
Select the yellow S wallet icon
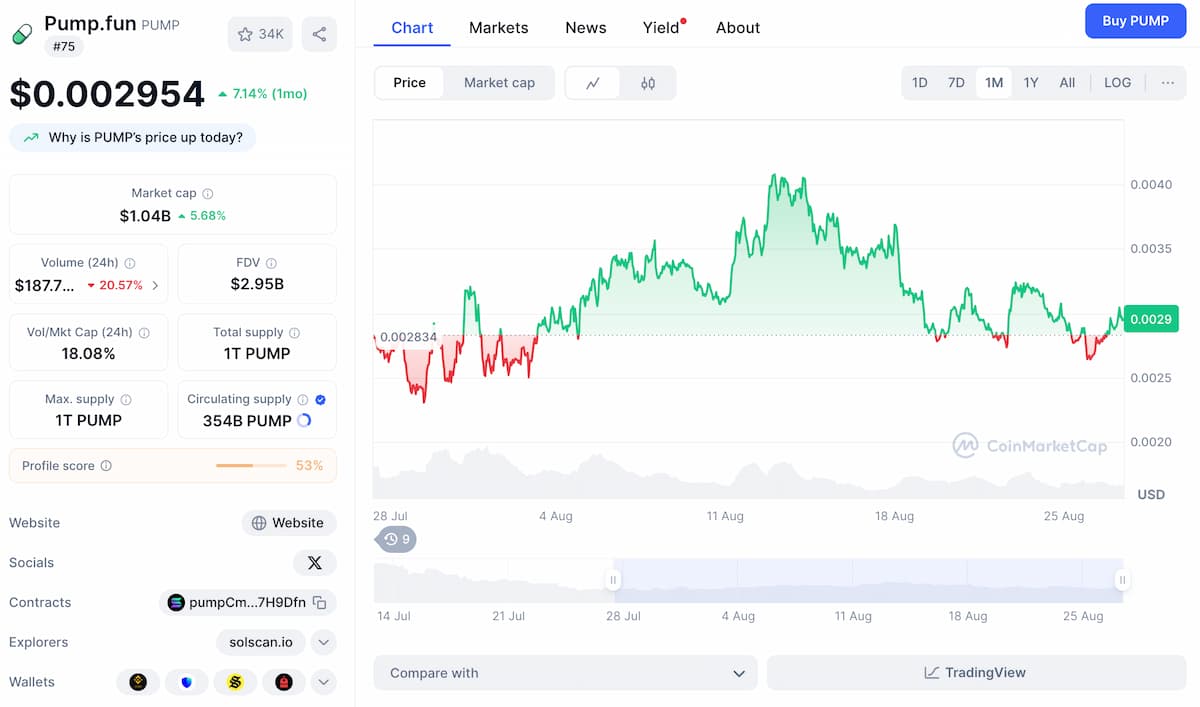[235, 682]
